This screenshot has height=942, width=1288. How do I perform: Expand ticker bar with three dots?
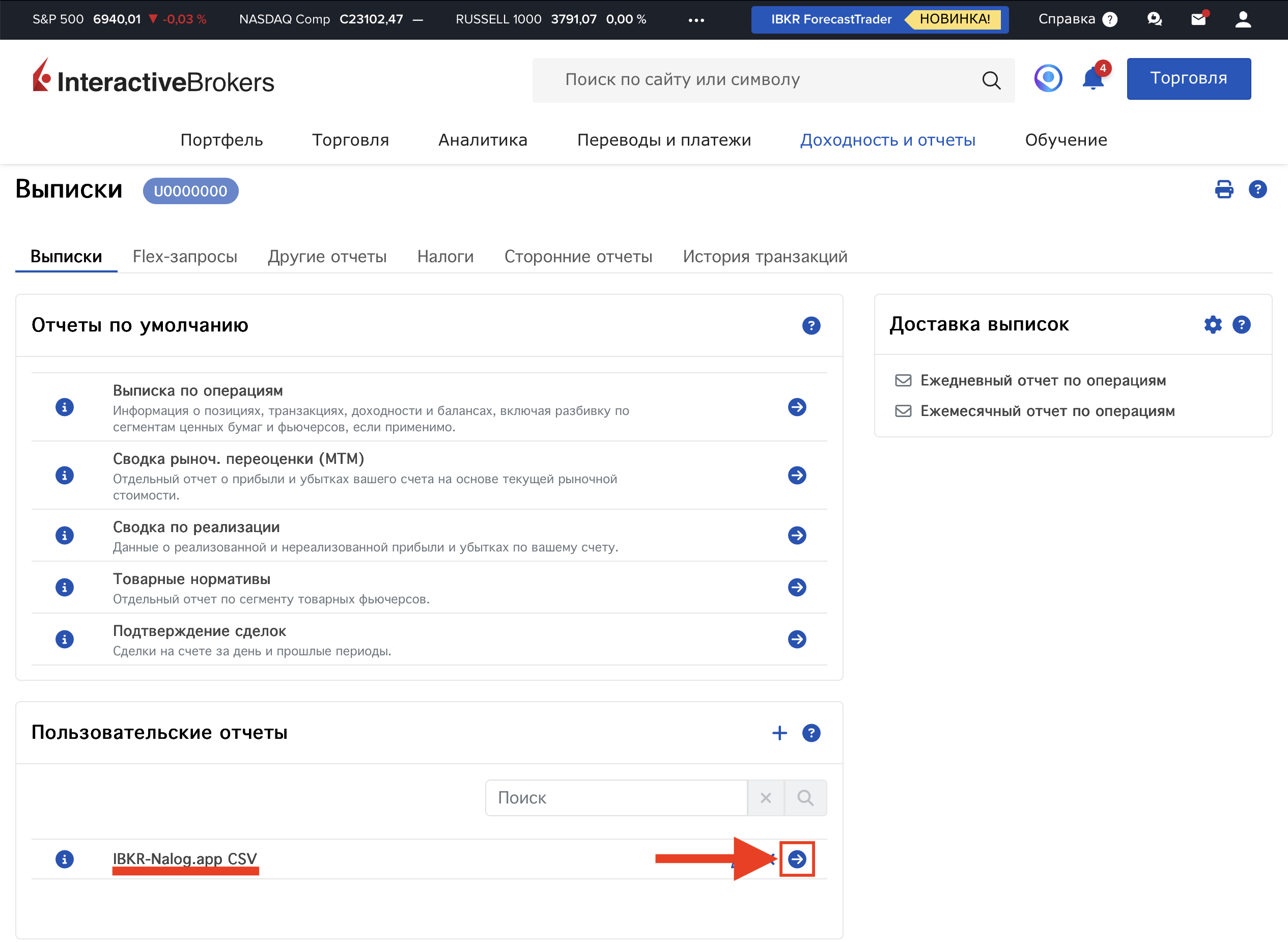coord(696,20)
